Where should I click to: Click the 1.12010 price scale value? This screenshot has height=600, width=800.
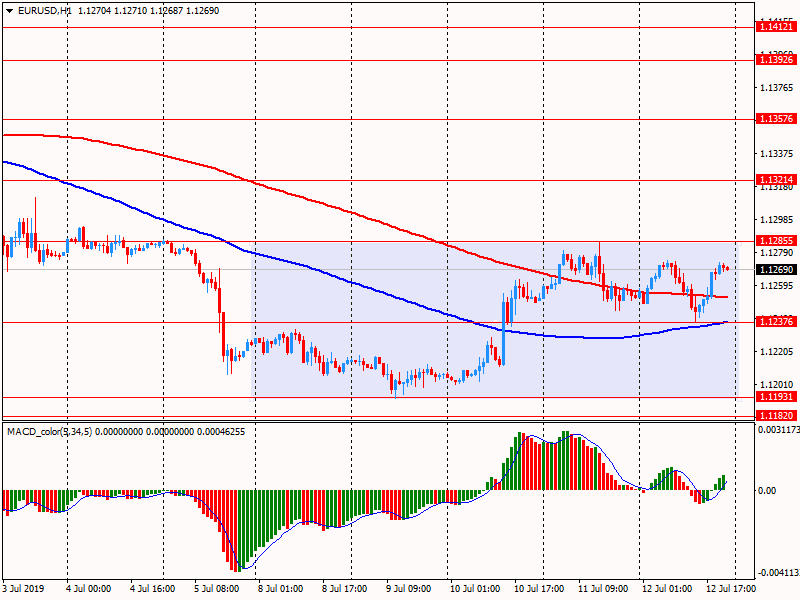[777, 385]
